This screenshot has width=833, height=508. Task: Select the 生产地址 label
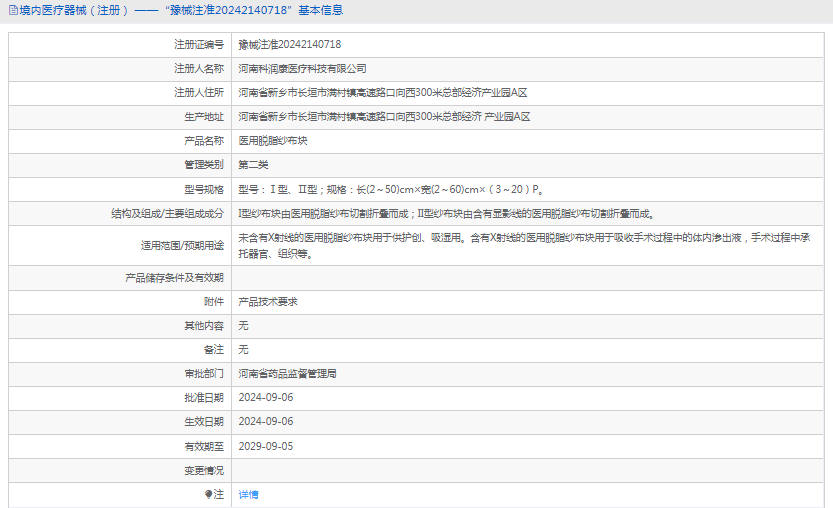[x=204, y=117]
